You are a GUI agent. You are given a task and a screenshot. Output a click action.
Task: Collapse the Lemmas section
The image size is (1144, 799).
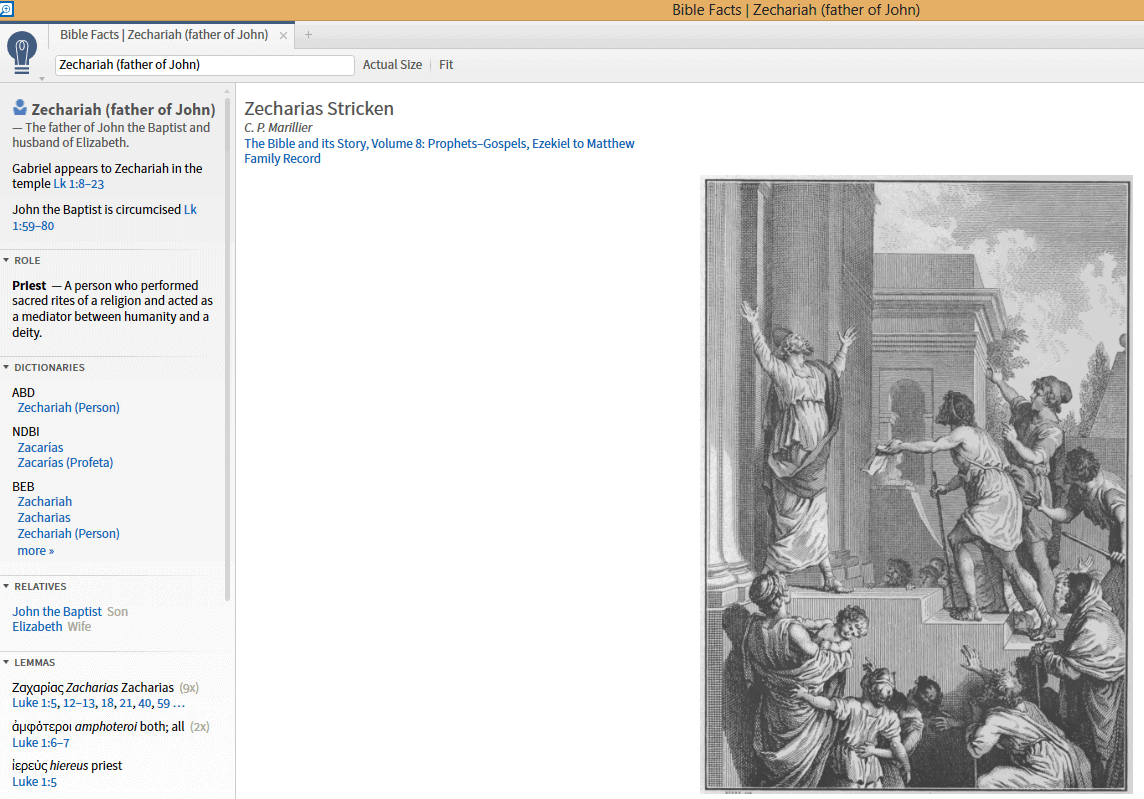click(7, 663)
